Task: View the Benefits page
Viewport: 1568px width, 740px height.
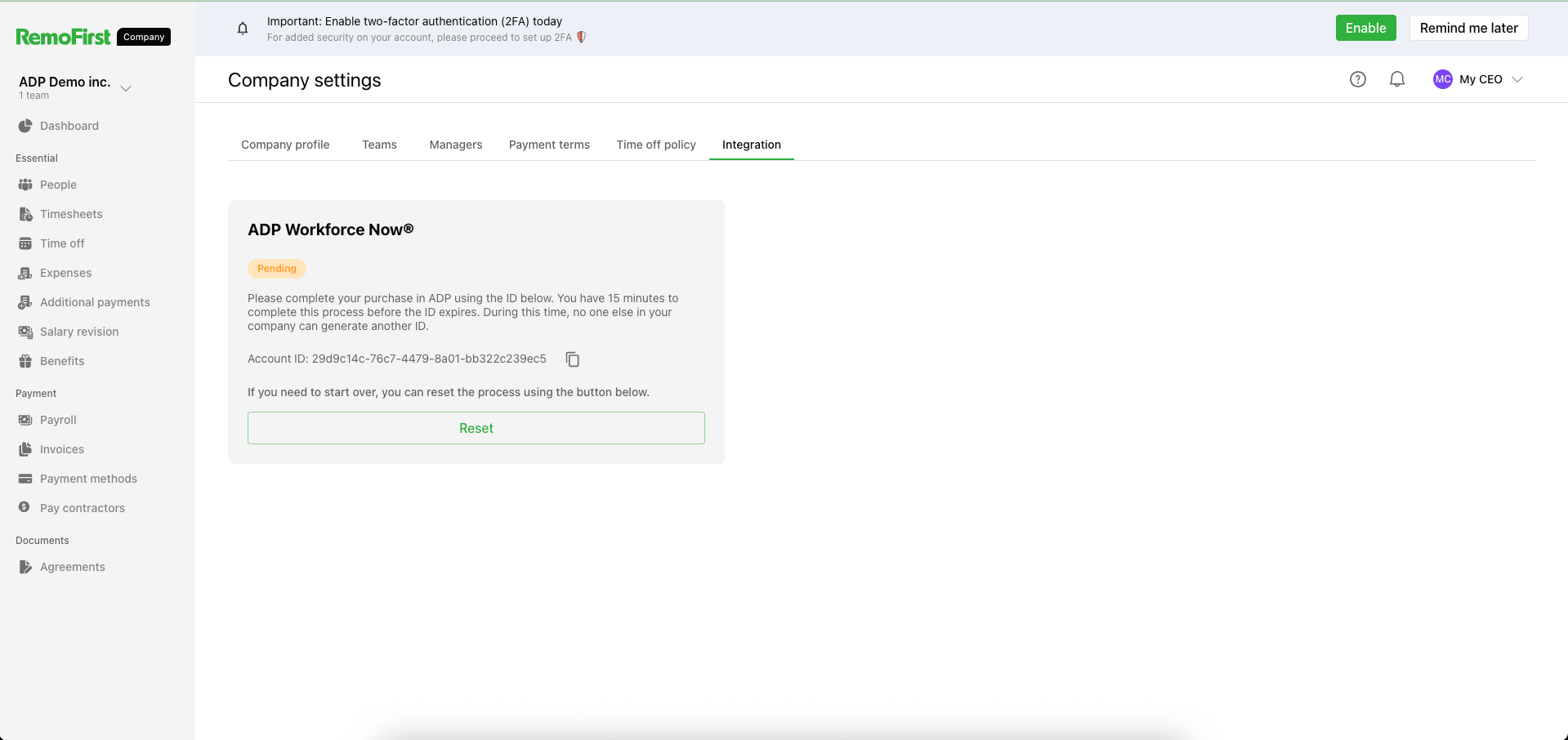Action: click(62, 361)
